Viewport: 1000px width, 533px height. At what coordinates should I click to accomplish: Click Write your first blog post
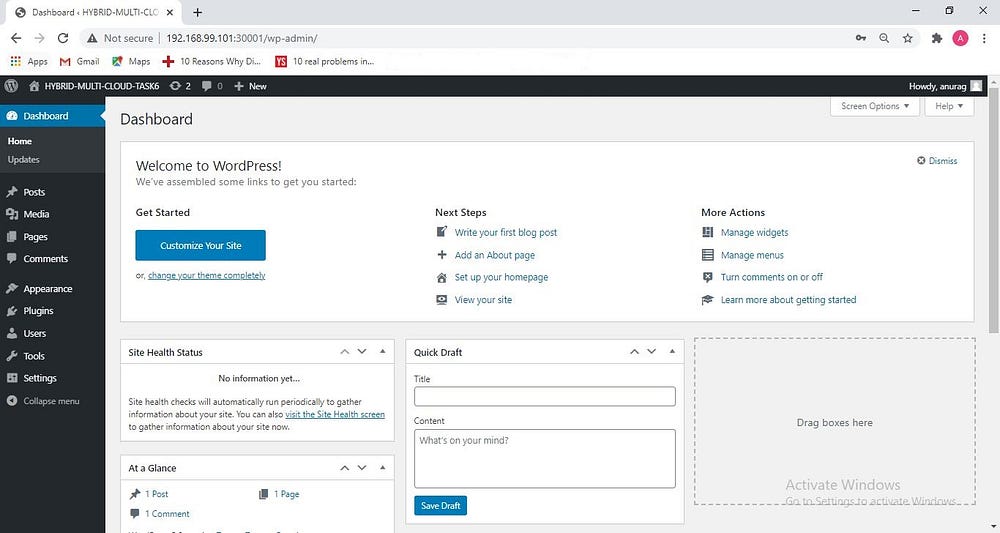pyautogui.click(x=506, y=233)
